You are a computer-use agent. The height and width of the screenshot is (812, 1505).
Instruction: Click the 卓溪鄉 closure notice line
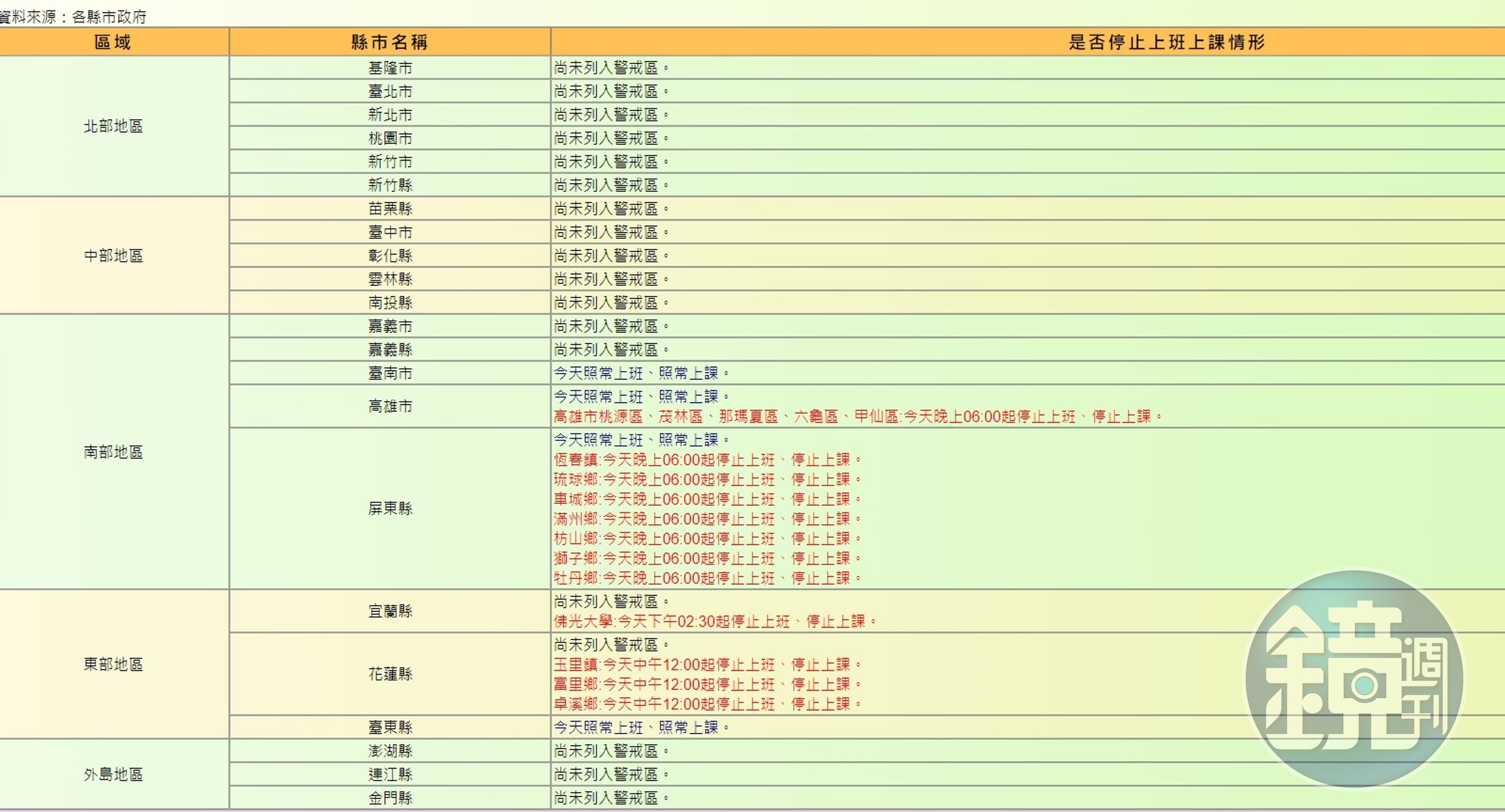(707, 704)
